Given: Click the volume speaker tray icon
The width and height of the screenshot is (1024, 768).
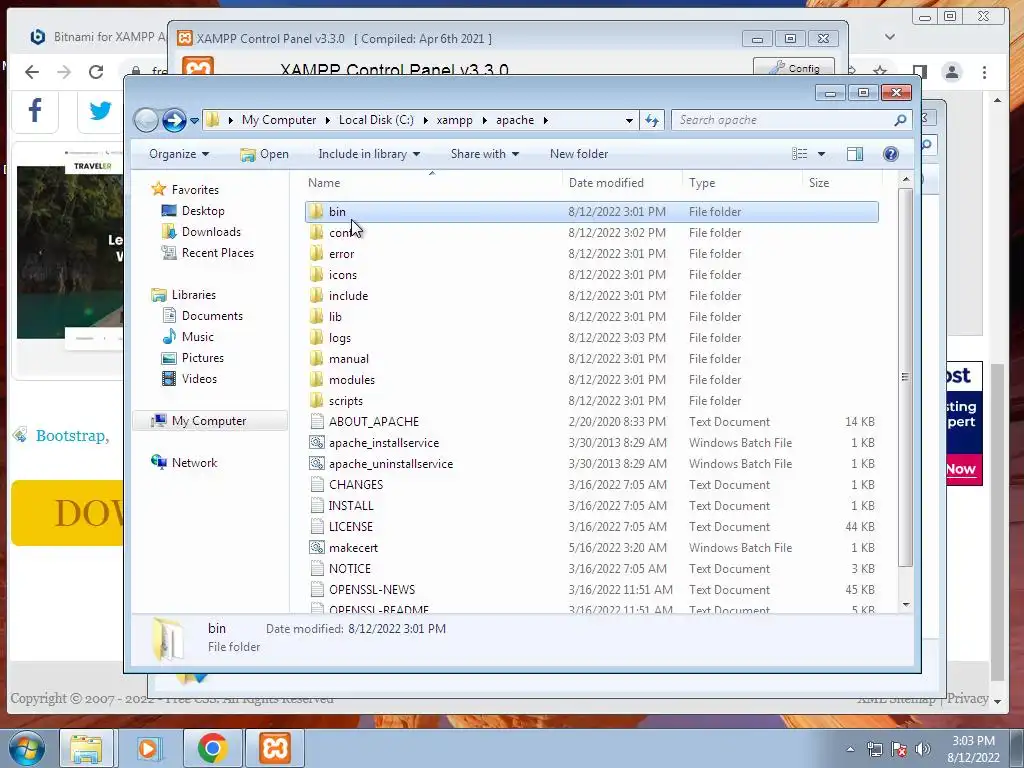Looking at the screenshot, I should (923, 749).
